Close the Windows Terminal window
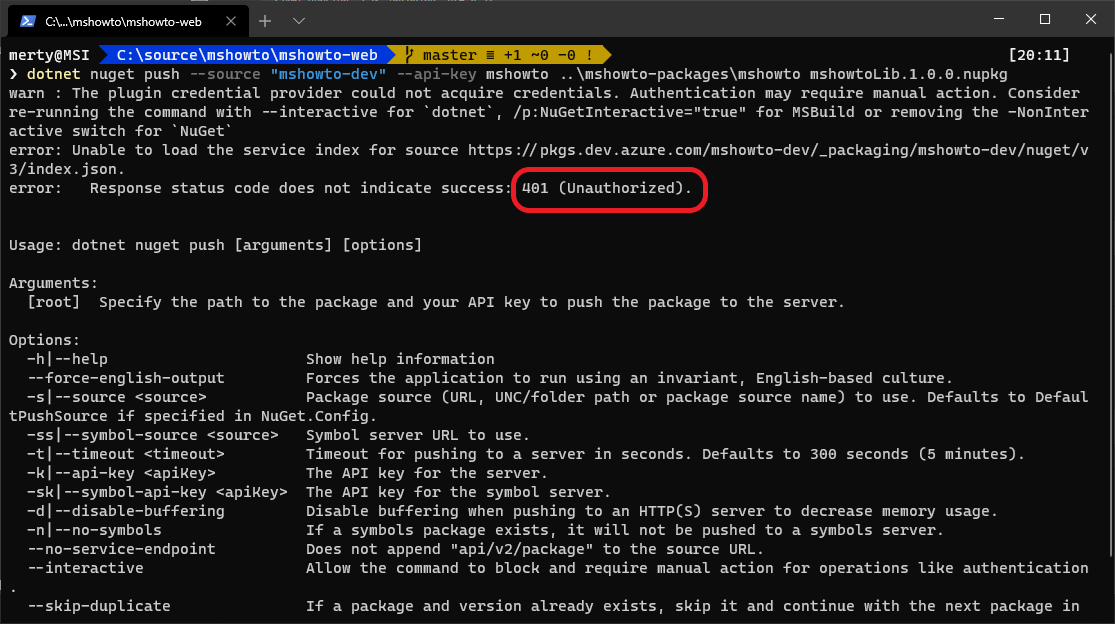The height and width of the screenshot is (624, 1115). tap(1090, 19)
